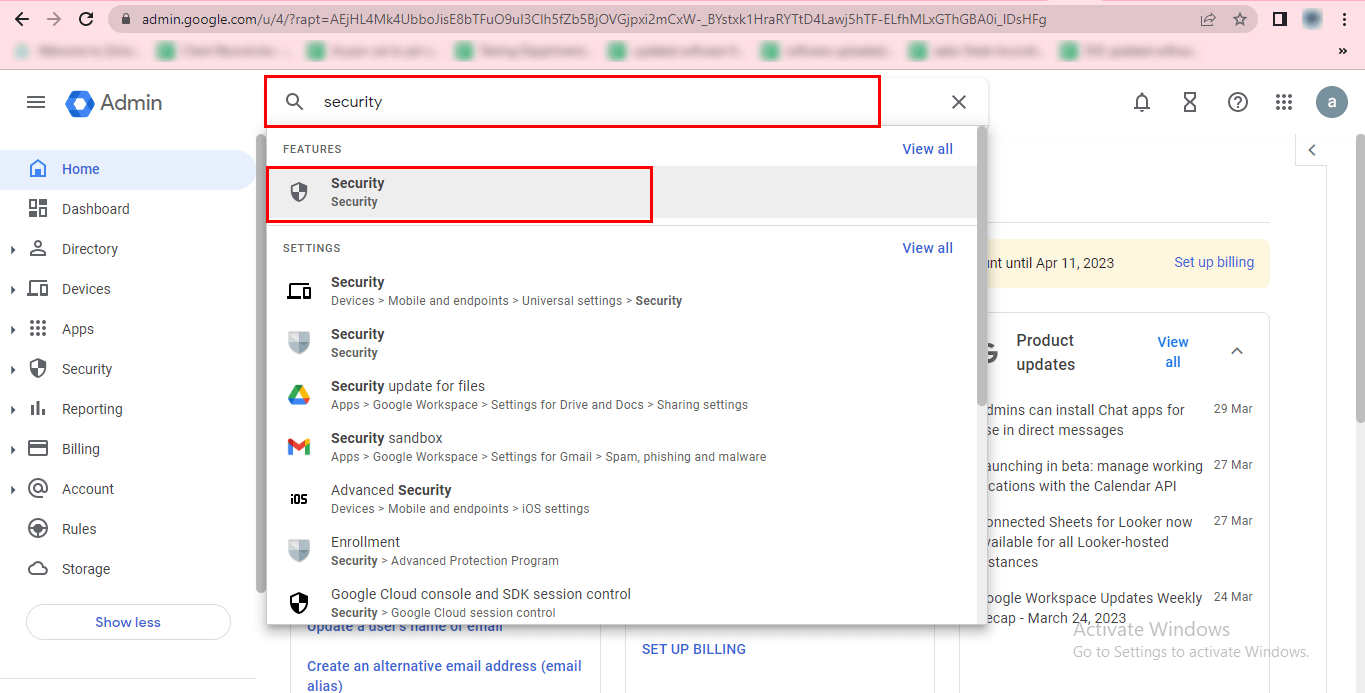
Task: Expand the Directory tree arrow
Action: click(x=13, y=250)
